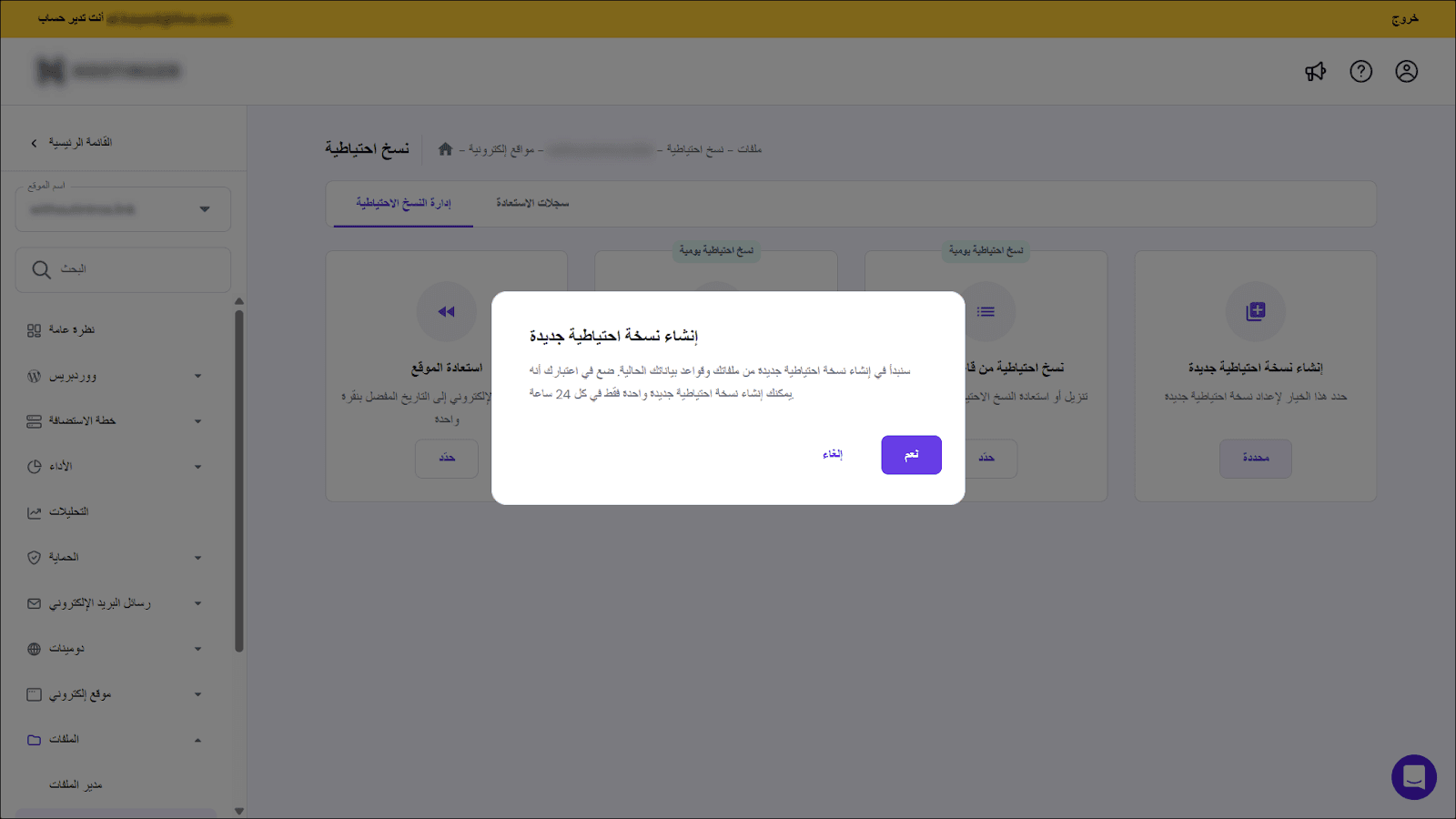Switch to سجلات الاستعادة tab
Screen dimensions: 1456x819
[x=532, y=203]
